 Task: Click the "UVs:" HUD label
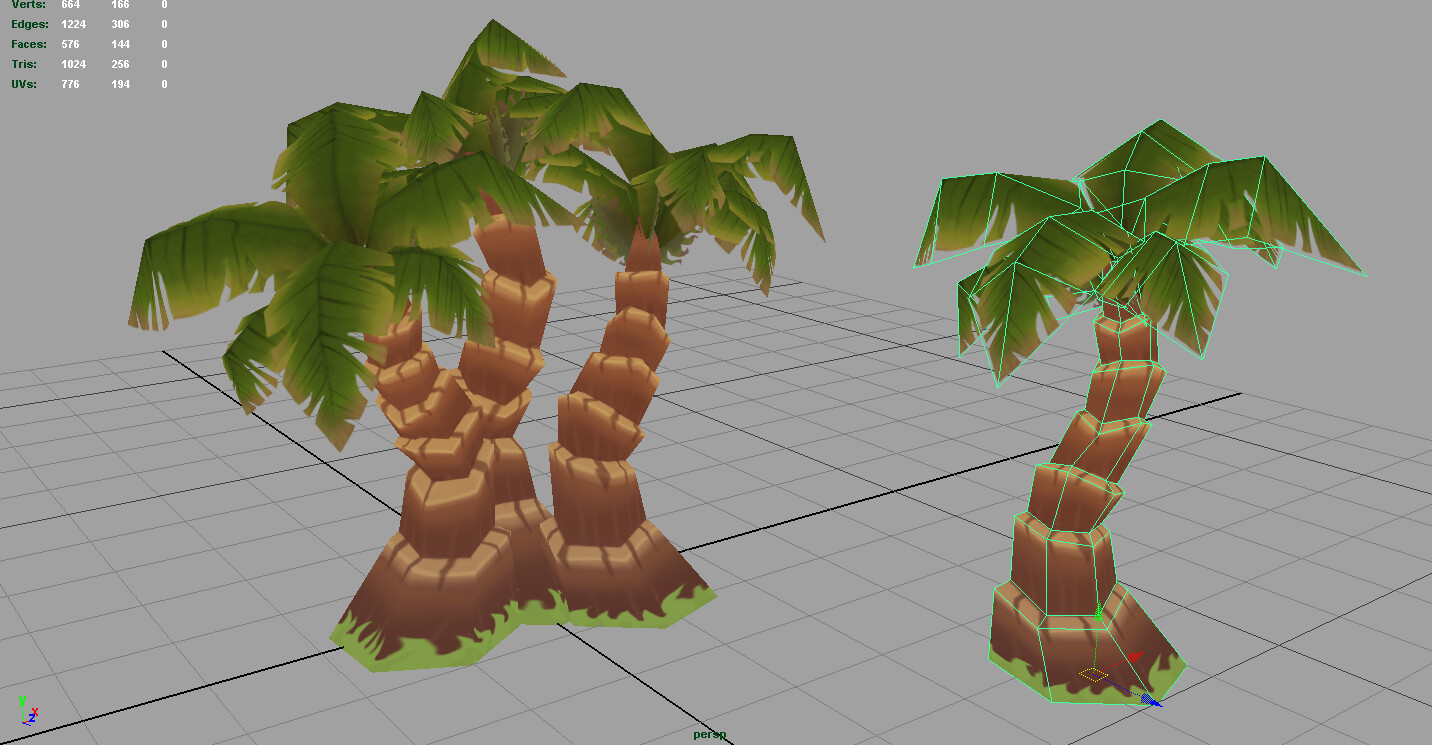pyautogui.click(x=24, y=84)
